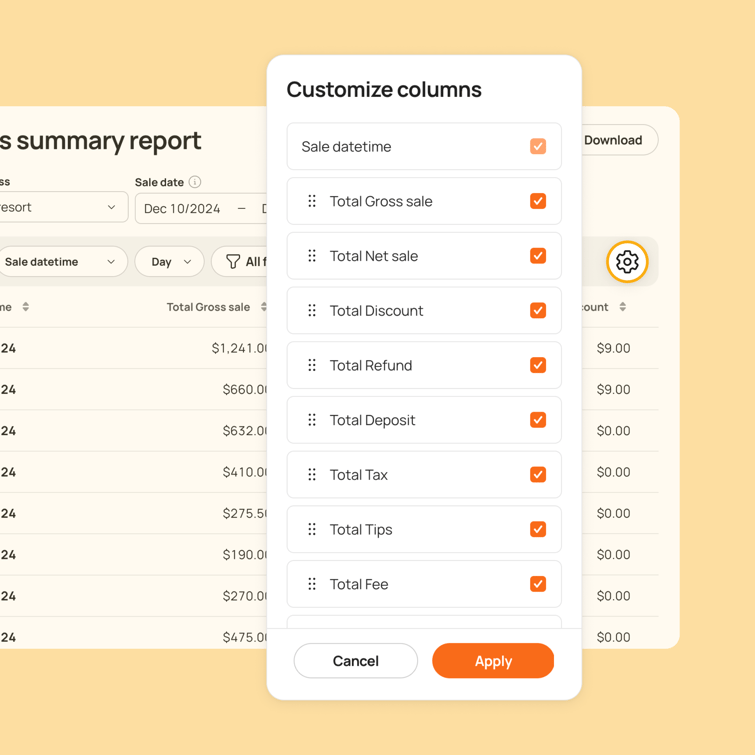Sort by the discount column arrows

tap(623, 307)
